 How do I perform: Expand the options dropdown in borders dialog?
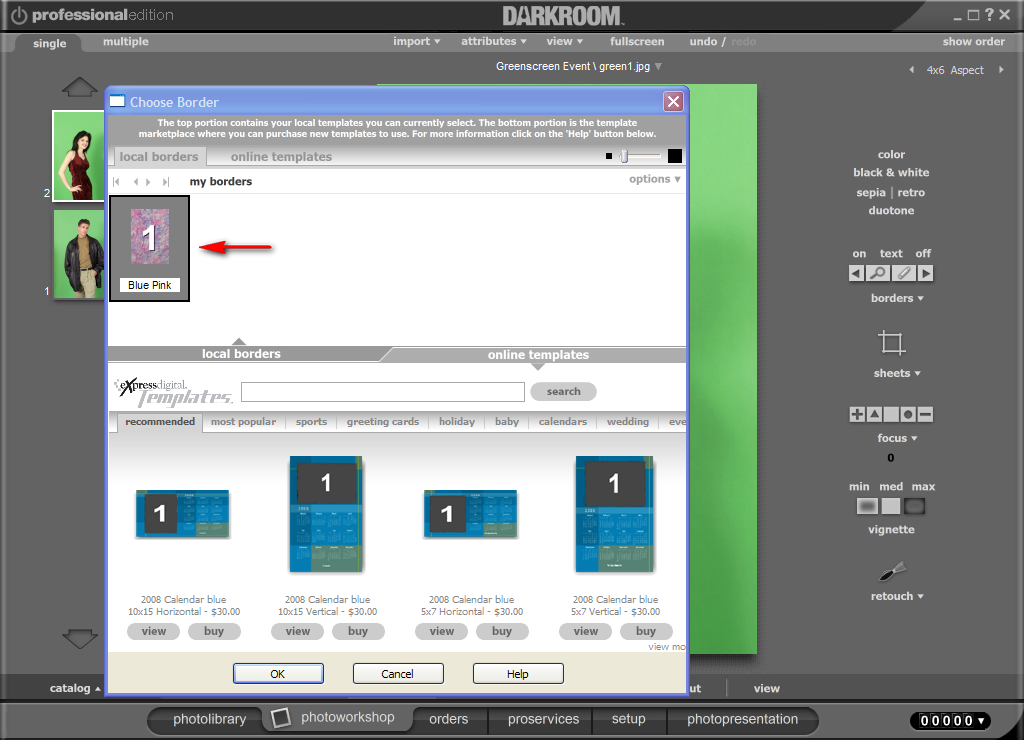655,179
